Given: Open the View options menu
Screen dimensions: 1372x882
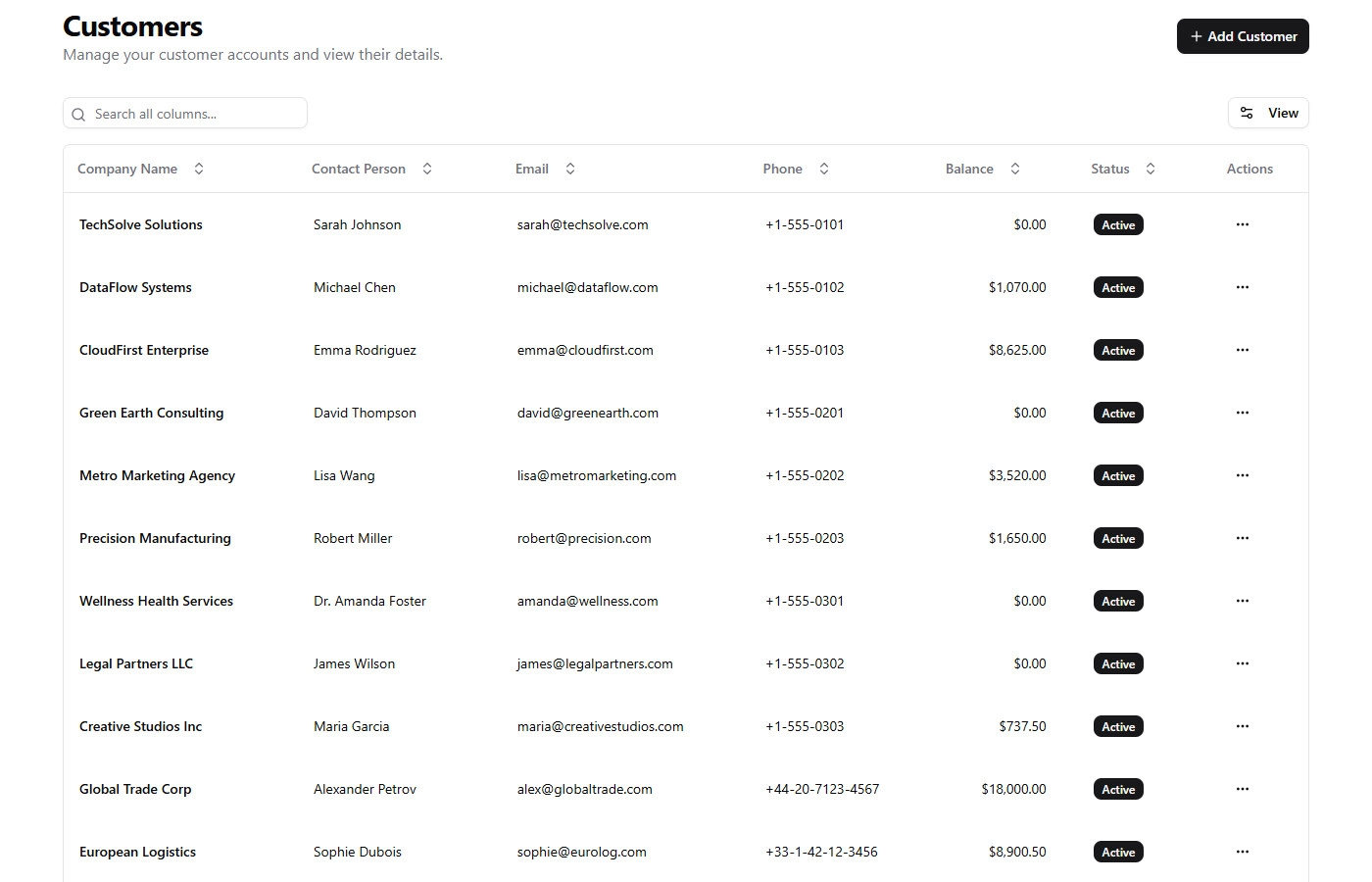Looking at the screenshot, I should click(x=1268, y=113).
